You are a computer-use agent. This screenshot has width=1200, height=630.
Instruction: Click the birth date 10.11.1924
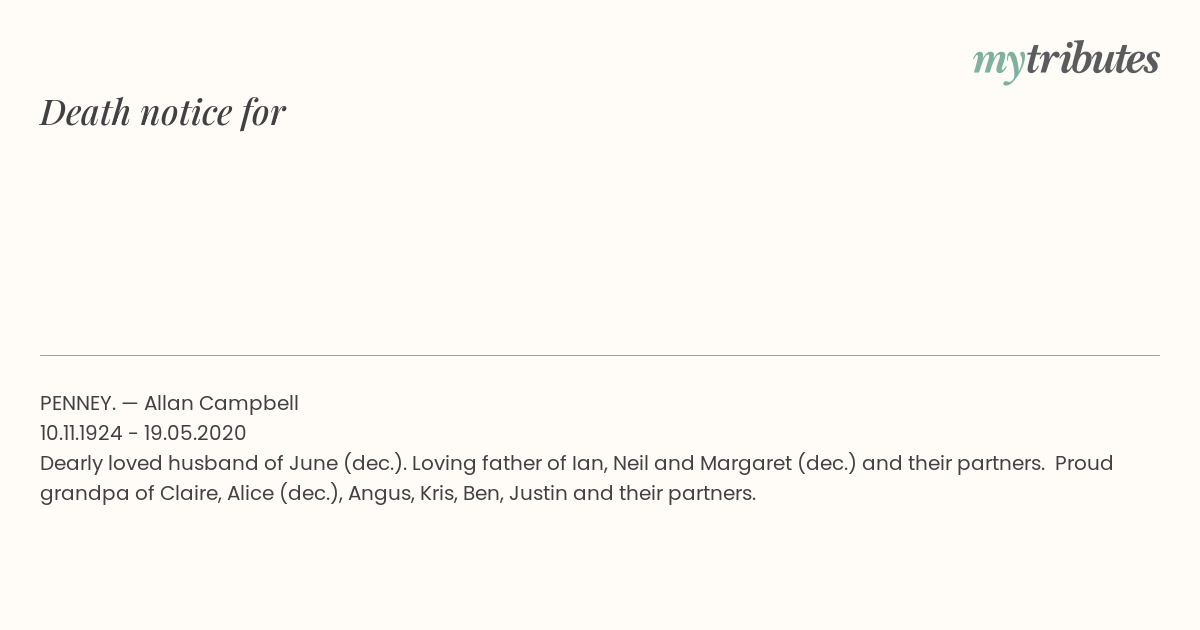coord(81,433)
